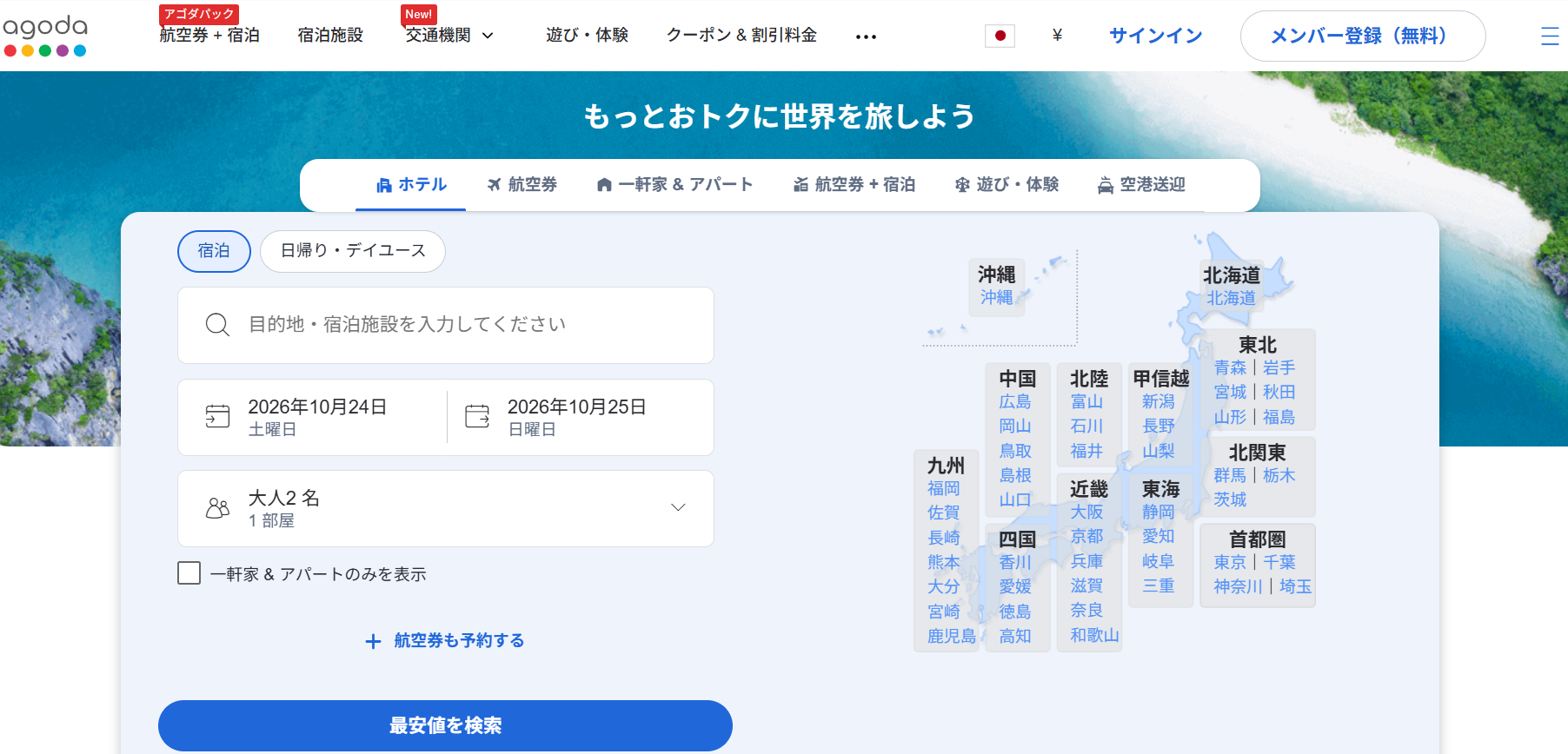
Task: Choose 高知 in the 四国 region
Action: tap(1015, 637)
